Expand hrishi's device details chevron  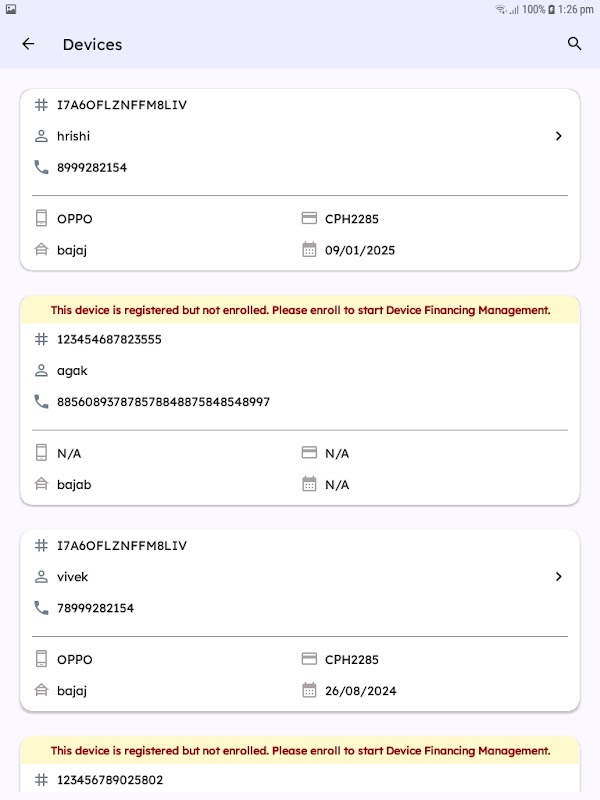point(558,136)
